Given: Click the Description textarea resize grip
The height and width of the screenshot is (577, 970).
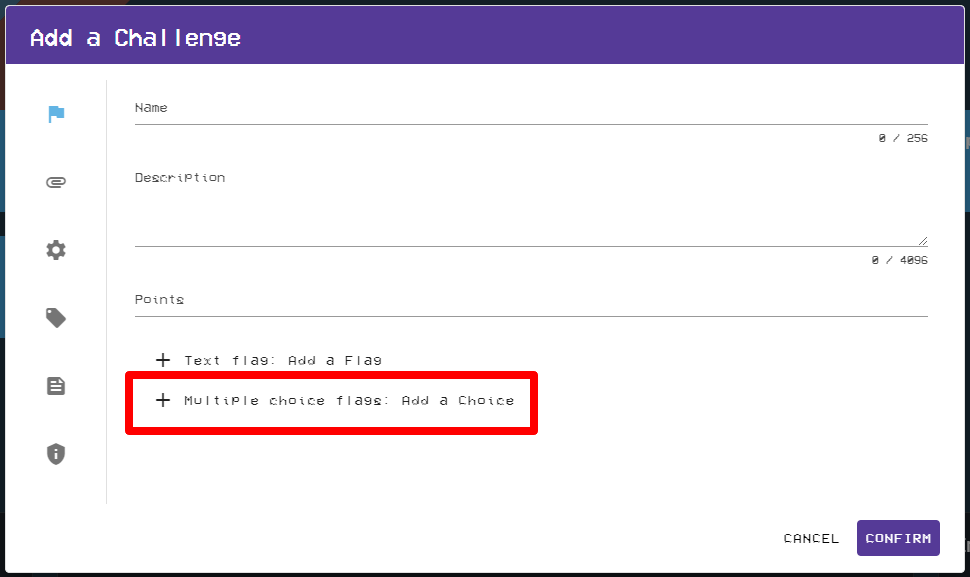Looking at the screenshot, I should click(x=923, y=239).
